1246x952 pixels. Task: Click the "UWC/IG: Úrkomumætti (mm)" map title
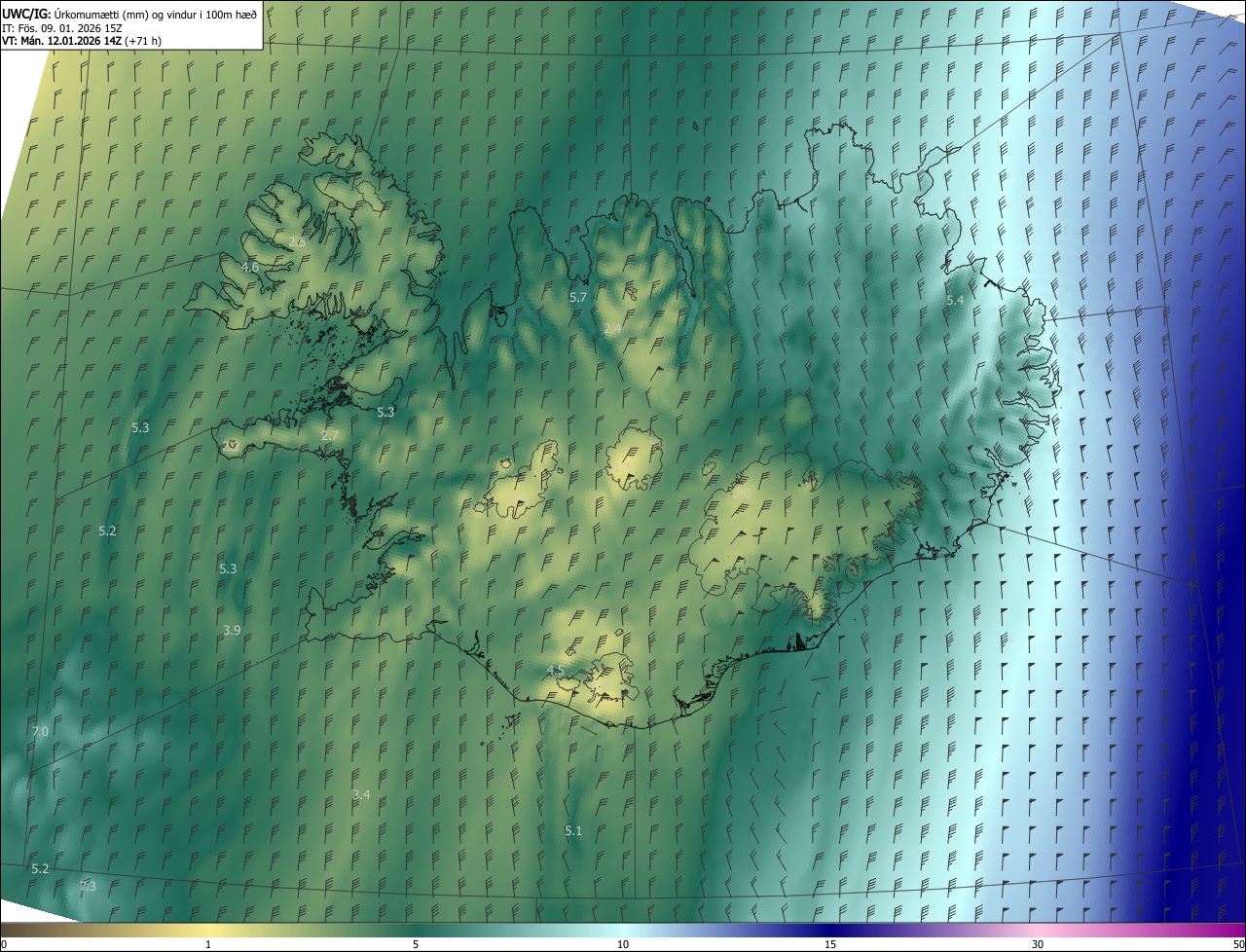click(x=129, y=13)
